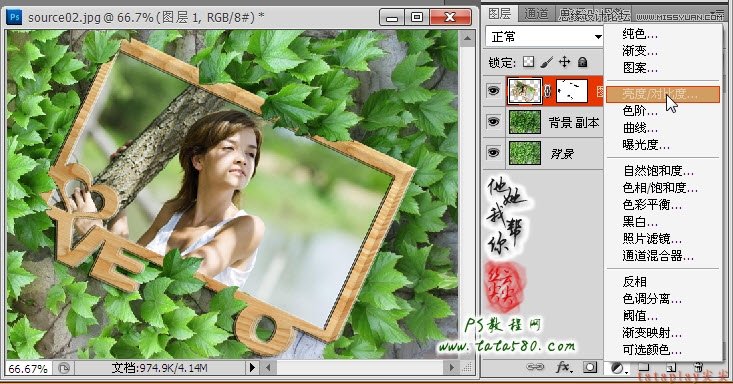Click the delete layer trash icon
Screen dimensions: 733x384
pyautogui.click(x=698, y=367)
